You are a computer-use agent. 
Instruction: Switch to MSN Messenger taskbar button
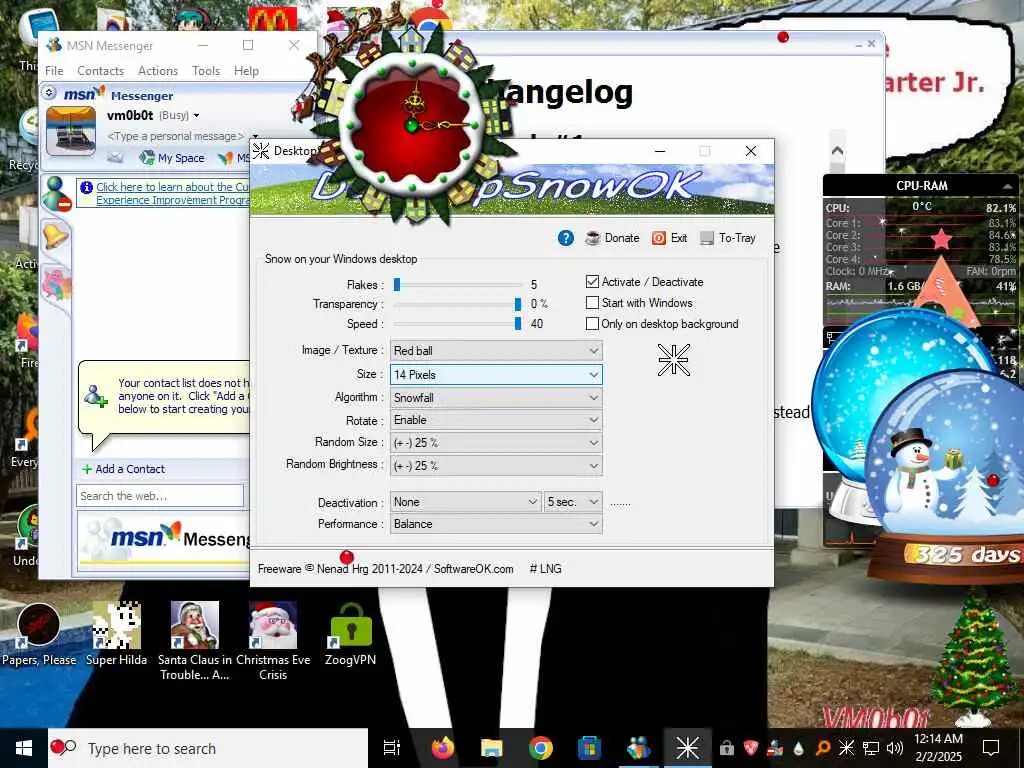coord(638,748)
